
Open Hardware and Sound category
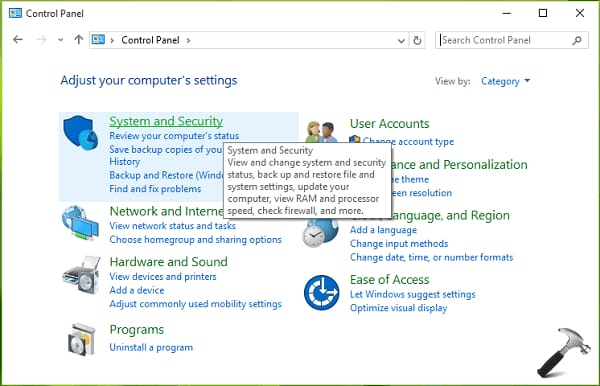(168, 262)
